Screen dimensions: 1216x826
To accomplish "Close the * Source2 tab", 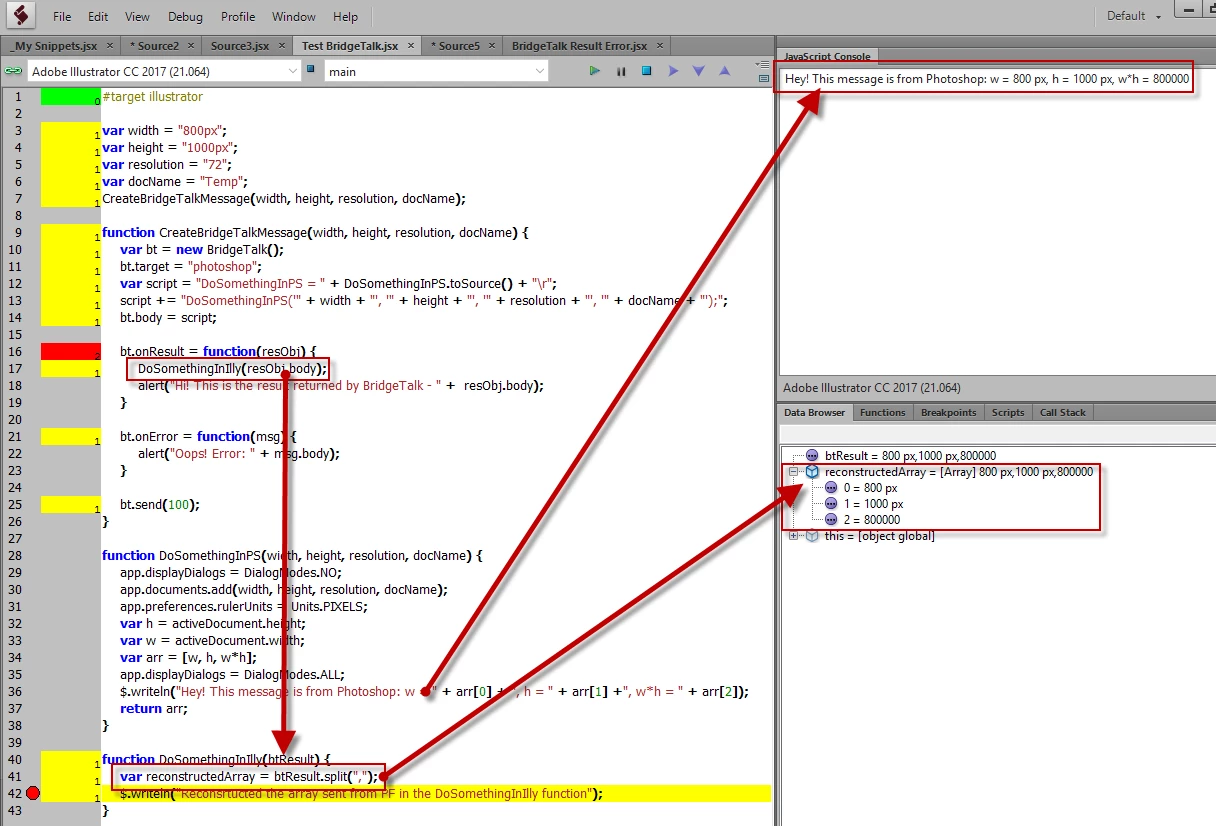I will [x=191, y=46].
